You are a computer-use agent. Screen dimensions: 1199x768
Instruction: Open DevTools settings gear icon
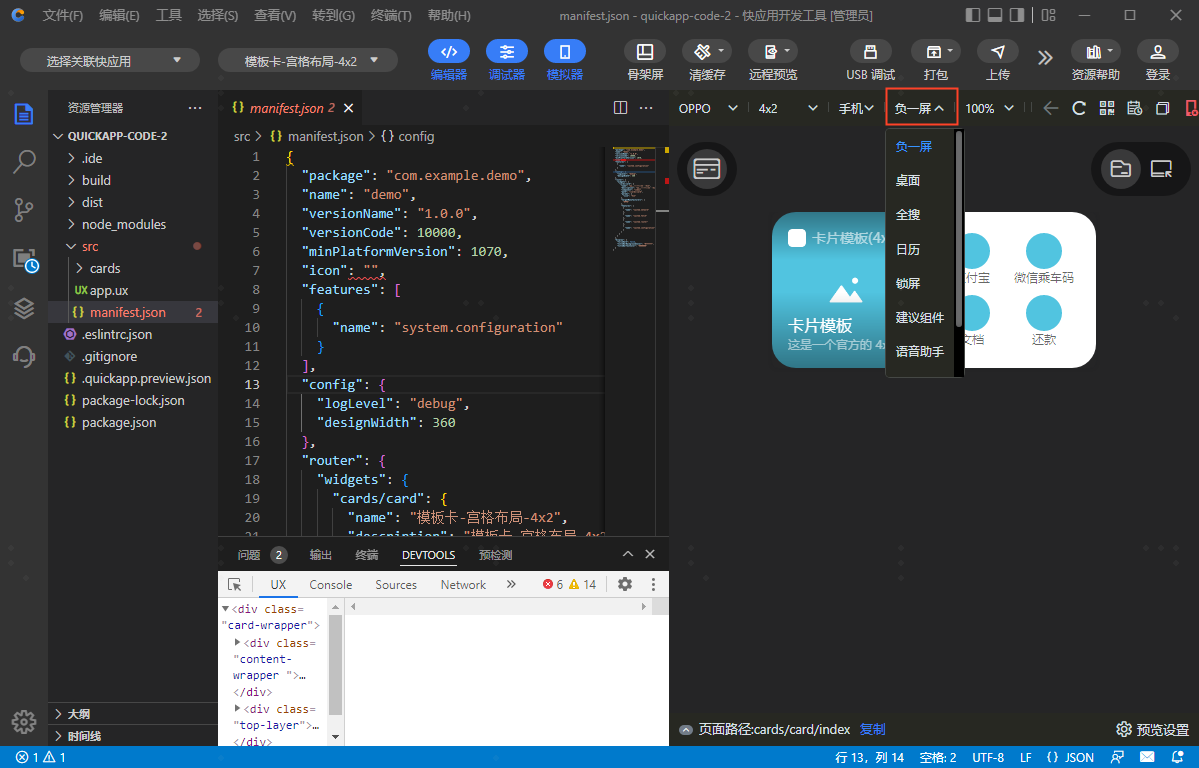(625, 585)
